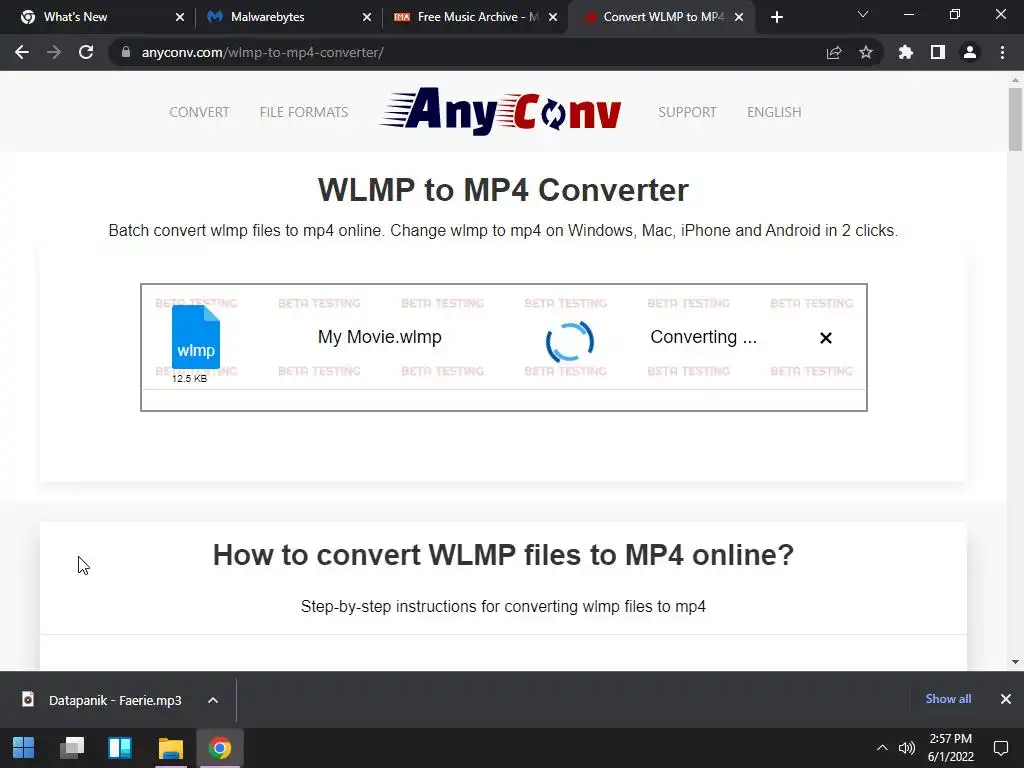Screen dimensions: 1024x768
Task: Open the Extensions puzzle icon
Action: pyautogui.click(x=906, y=52)
